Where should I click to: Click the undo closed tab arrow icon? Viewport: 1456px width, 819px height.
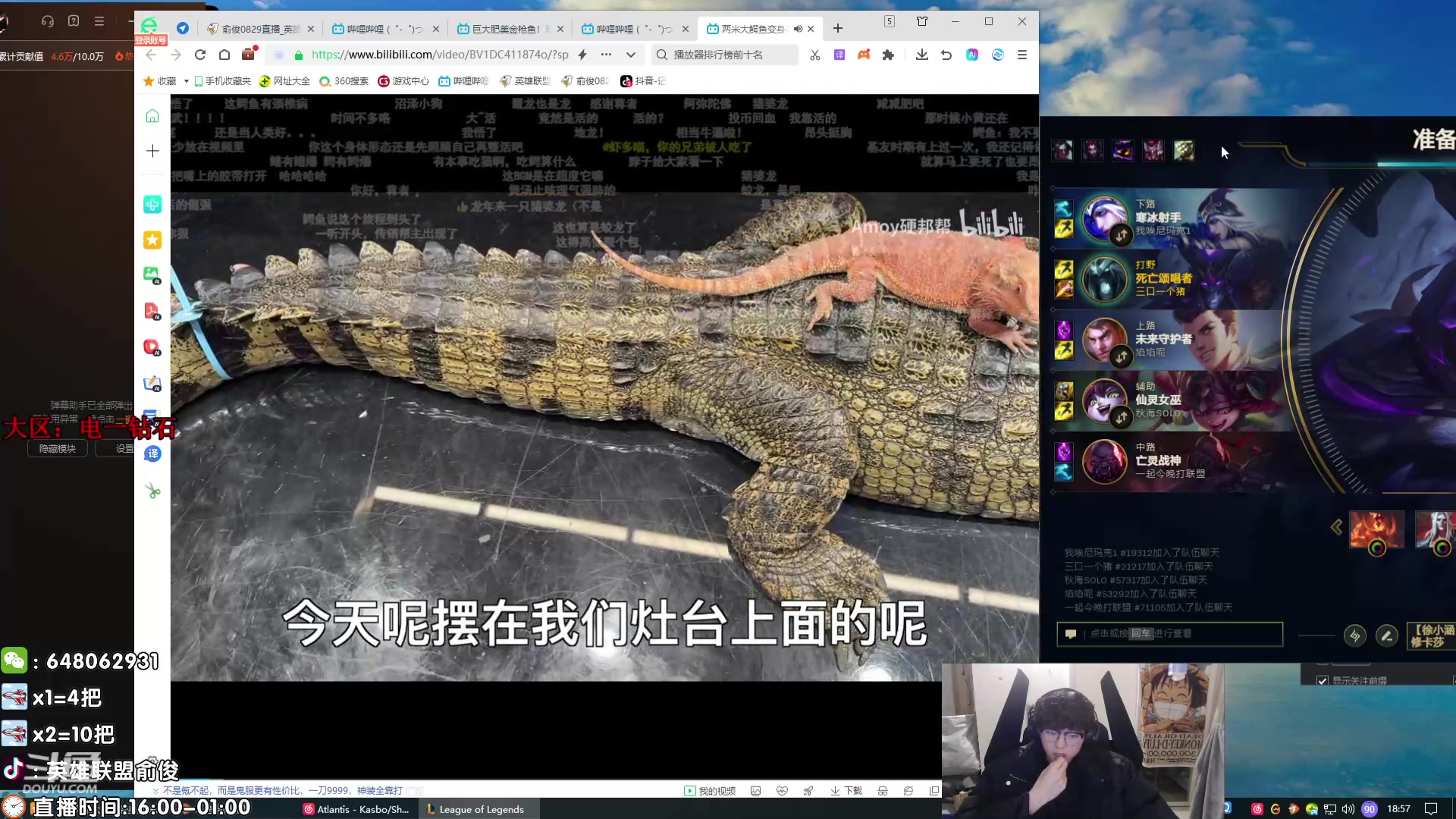[x=946, y=55]
